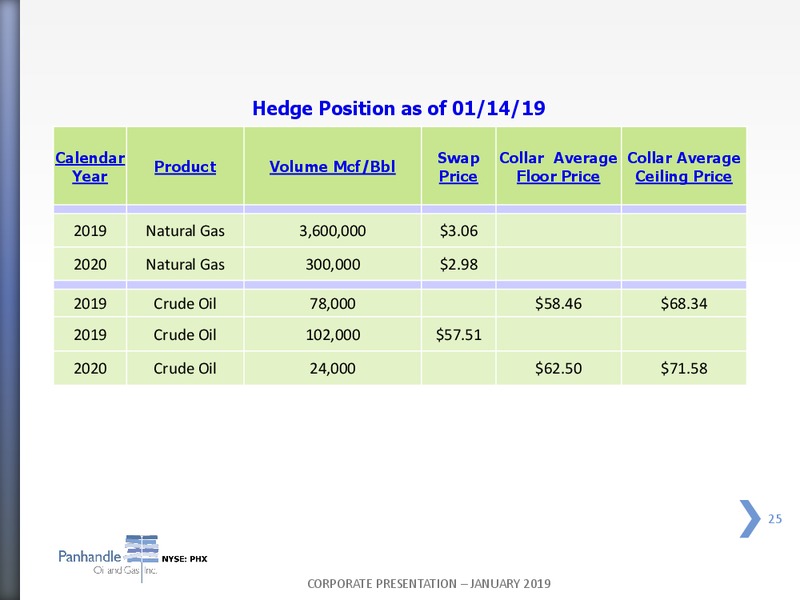Select Natural Gas in the 3,600,000 row

pyautogui.click(x=185, y=231)
